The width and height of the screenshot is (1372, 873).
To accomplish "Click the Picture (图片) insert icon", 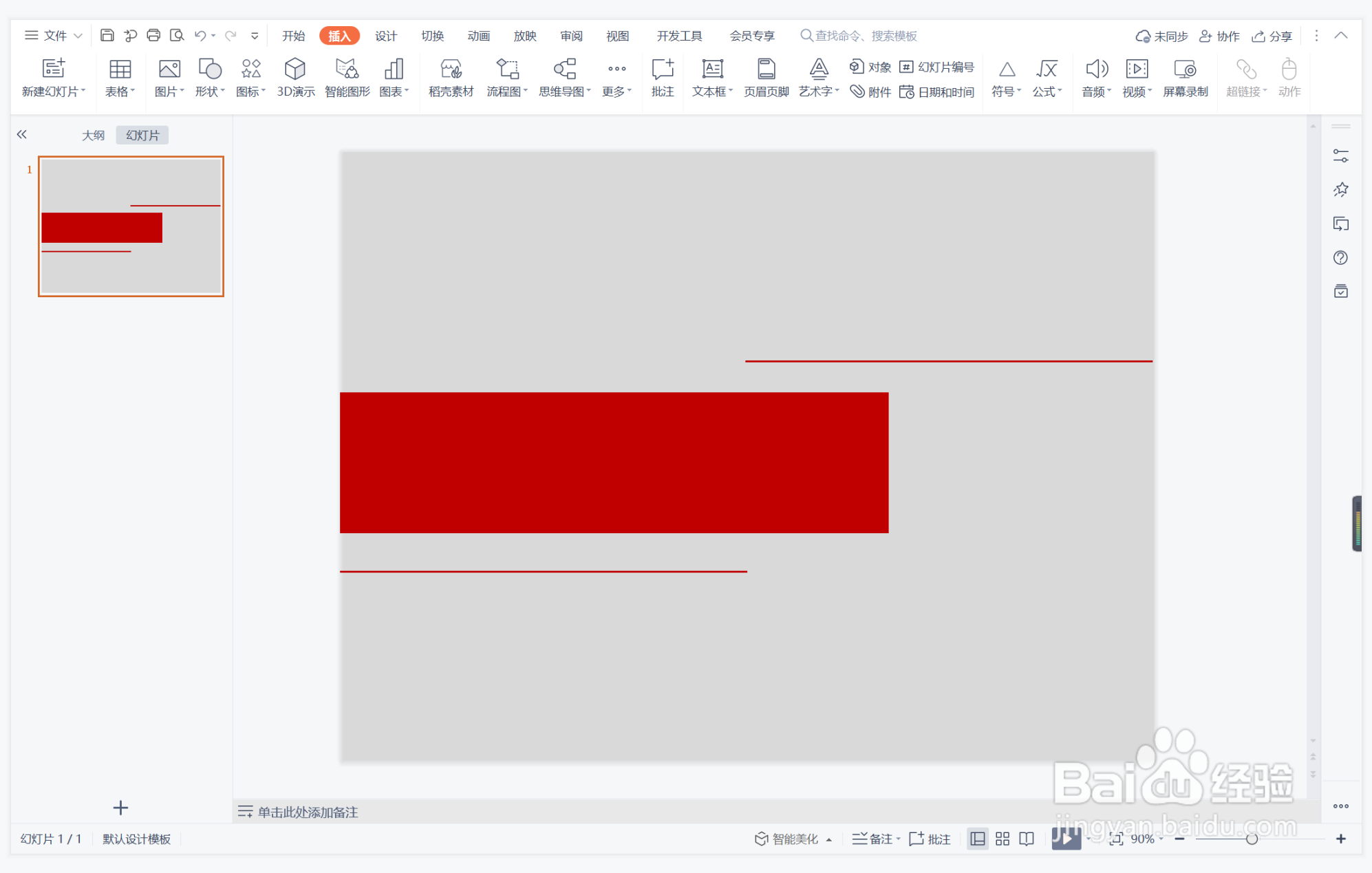I will coord(169,69).
